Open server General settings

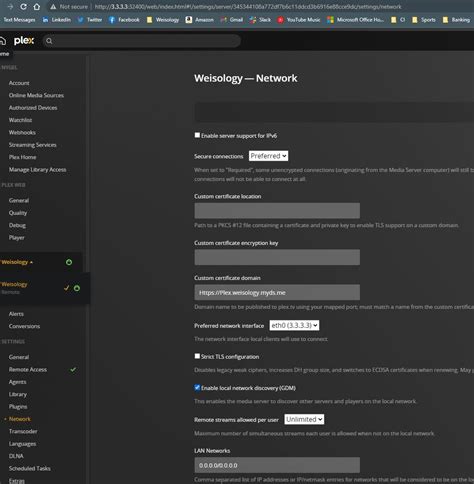point(19,357)
